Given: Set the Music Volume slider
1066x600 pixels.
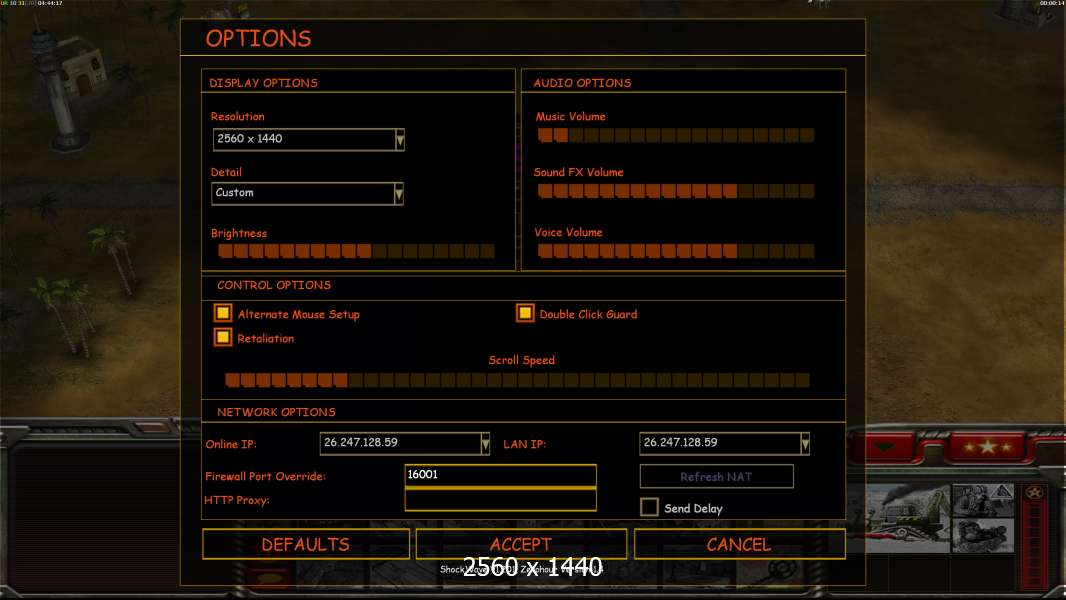Looking at the screenshot, I should tap(676, 135).
